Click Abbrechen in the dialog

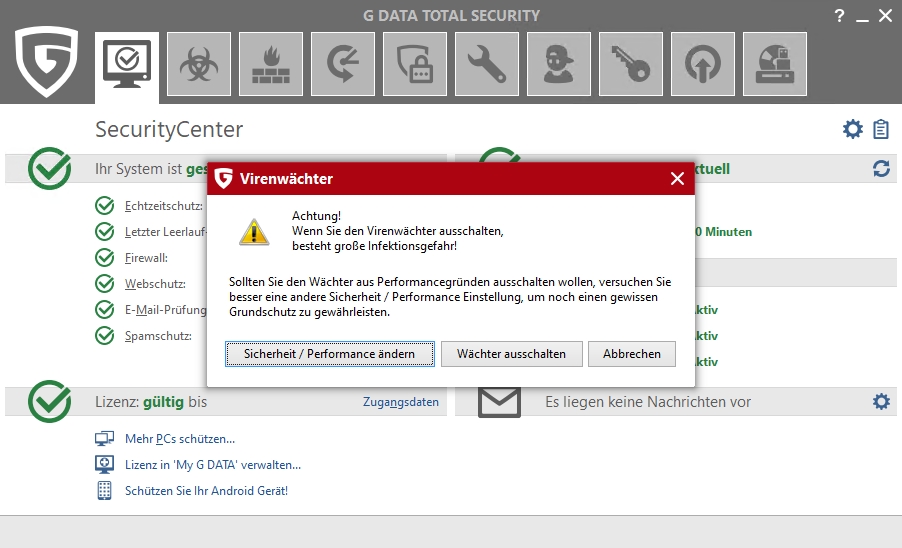(632, 354)
